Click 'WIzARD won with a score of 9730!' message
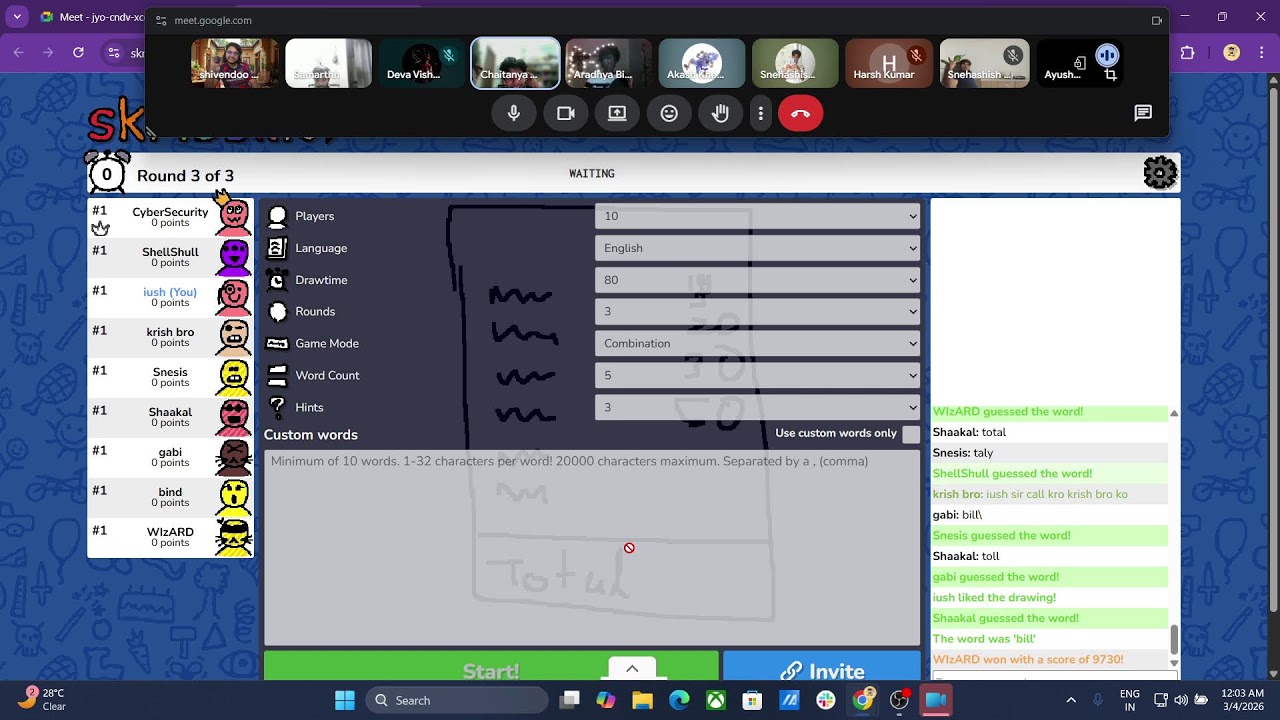The height and width of the screenshot is (720, 1280). (x=1028, y=660)
